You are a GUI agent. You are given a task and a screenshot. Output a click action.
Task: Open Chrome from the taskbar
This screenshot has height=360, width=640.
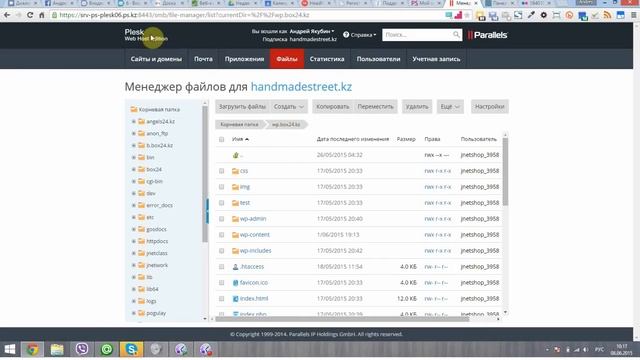(x=33, y=349)
